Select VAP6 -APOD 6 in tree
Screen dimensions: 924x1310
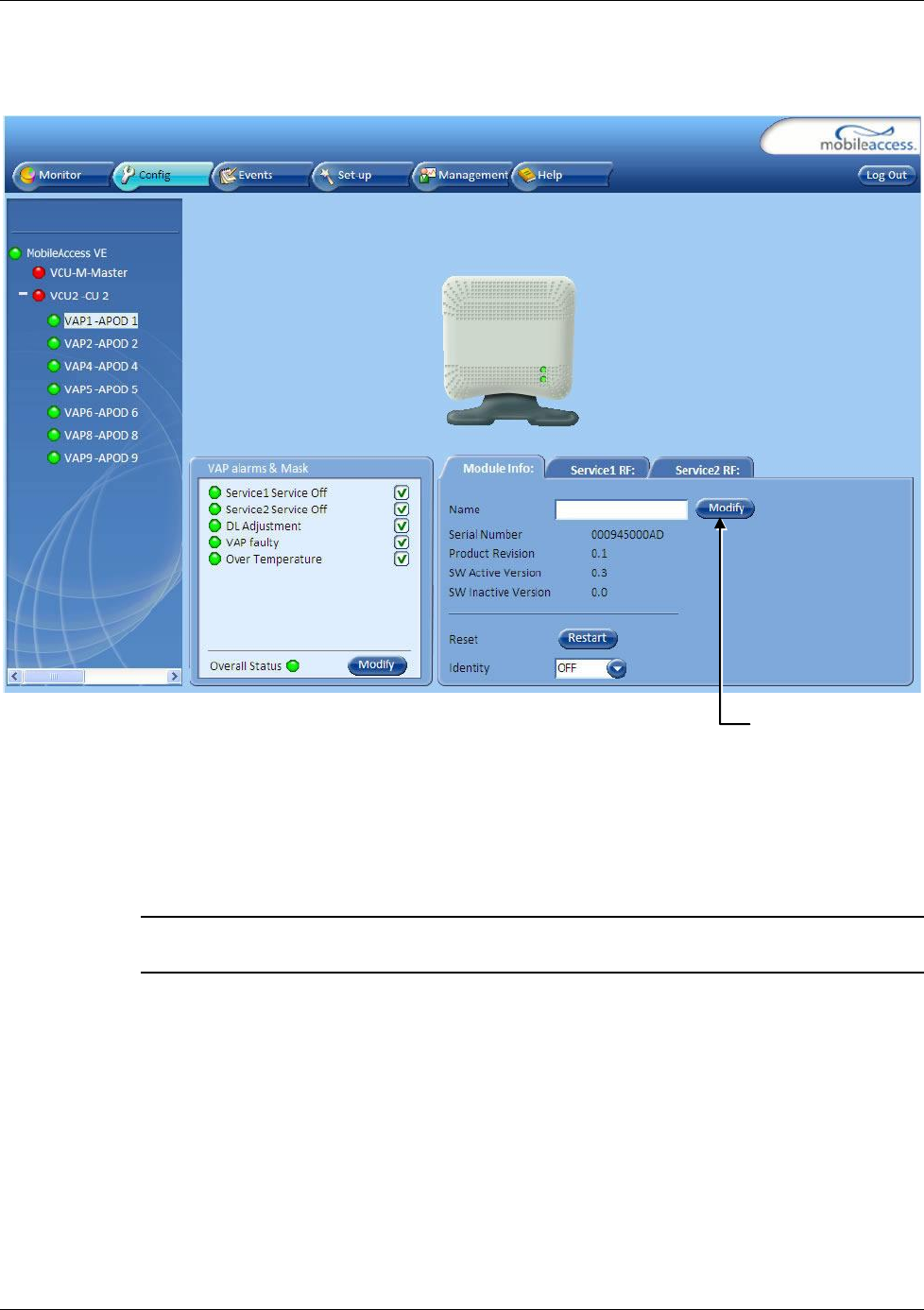101,412
